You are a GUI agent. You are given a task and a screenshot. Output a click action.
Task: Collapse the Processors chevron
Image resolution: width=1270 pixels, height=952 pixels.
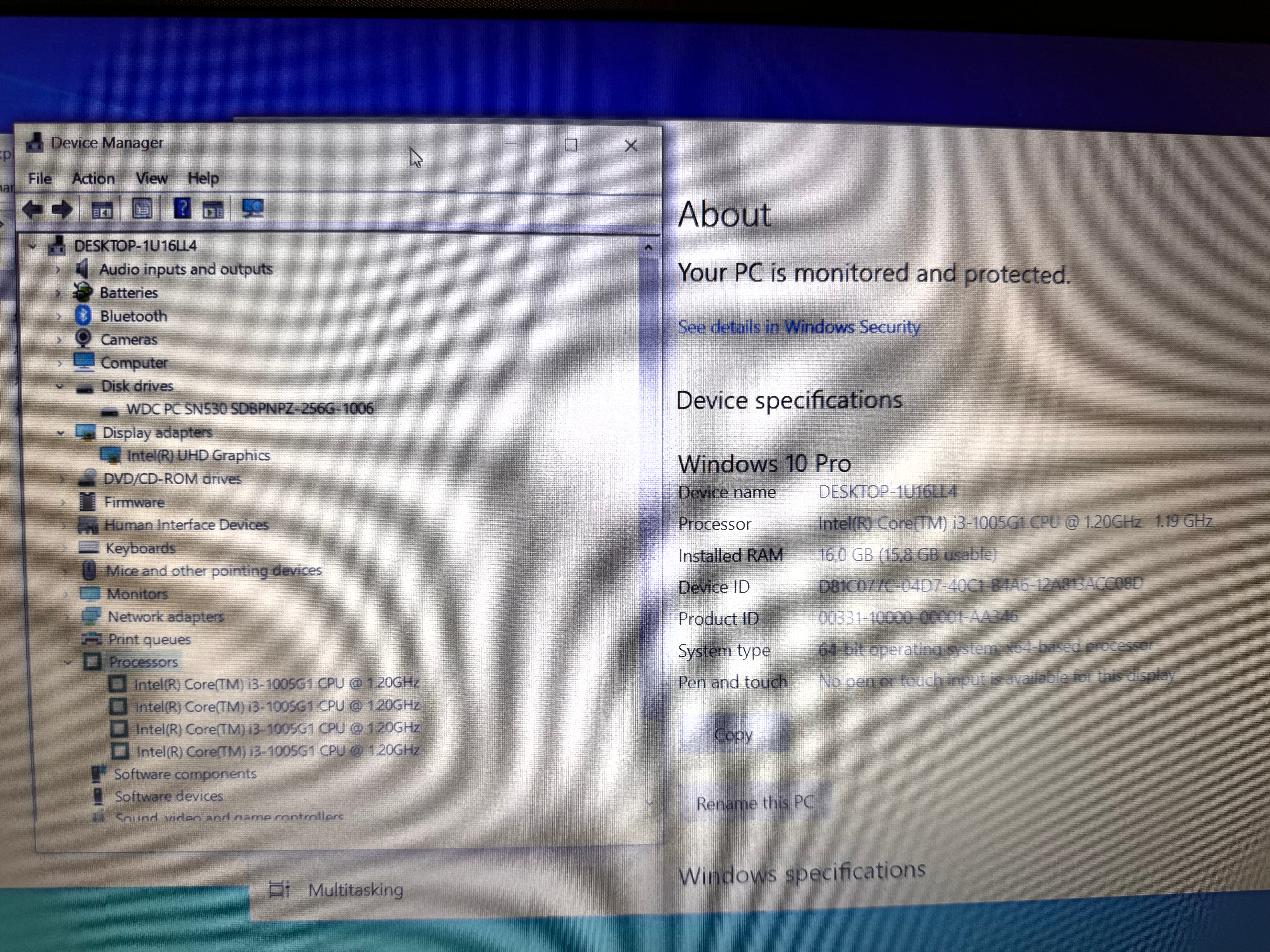(68, 663)
